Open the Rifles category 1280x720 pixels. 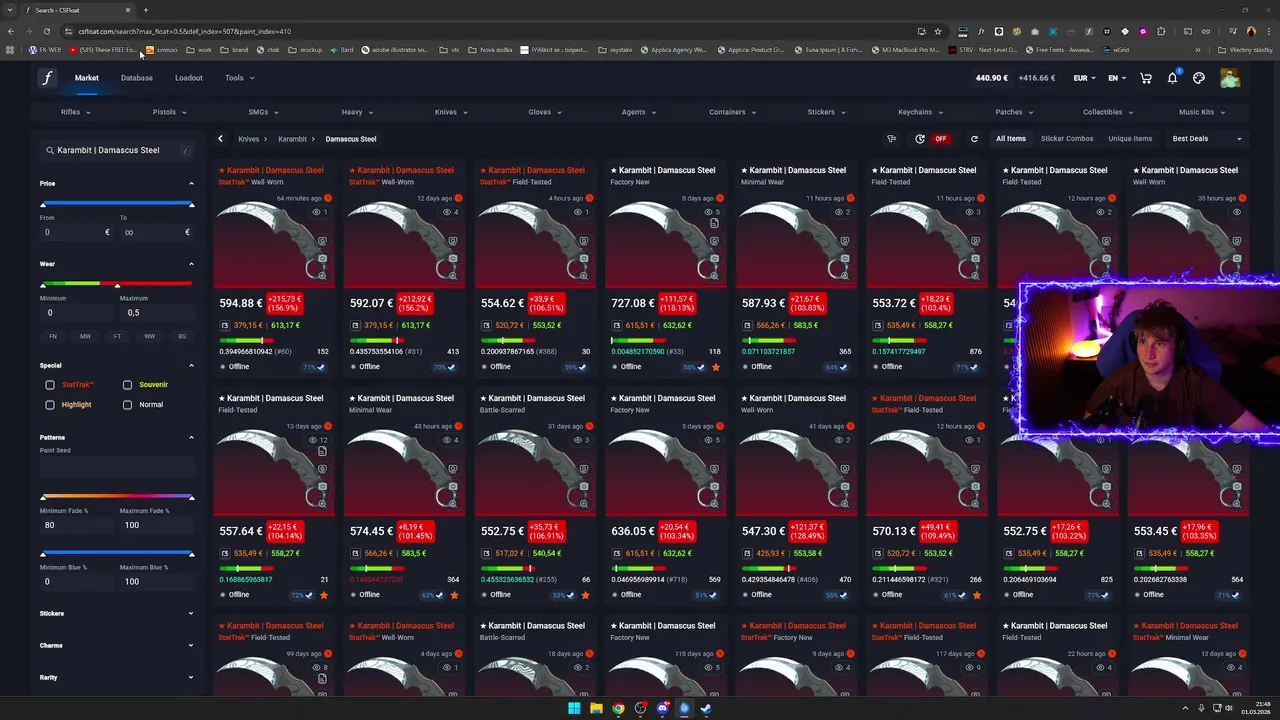pyautogui.click(x=75, y=112)
